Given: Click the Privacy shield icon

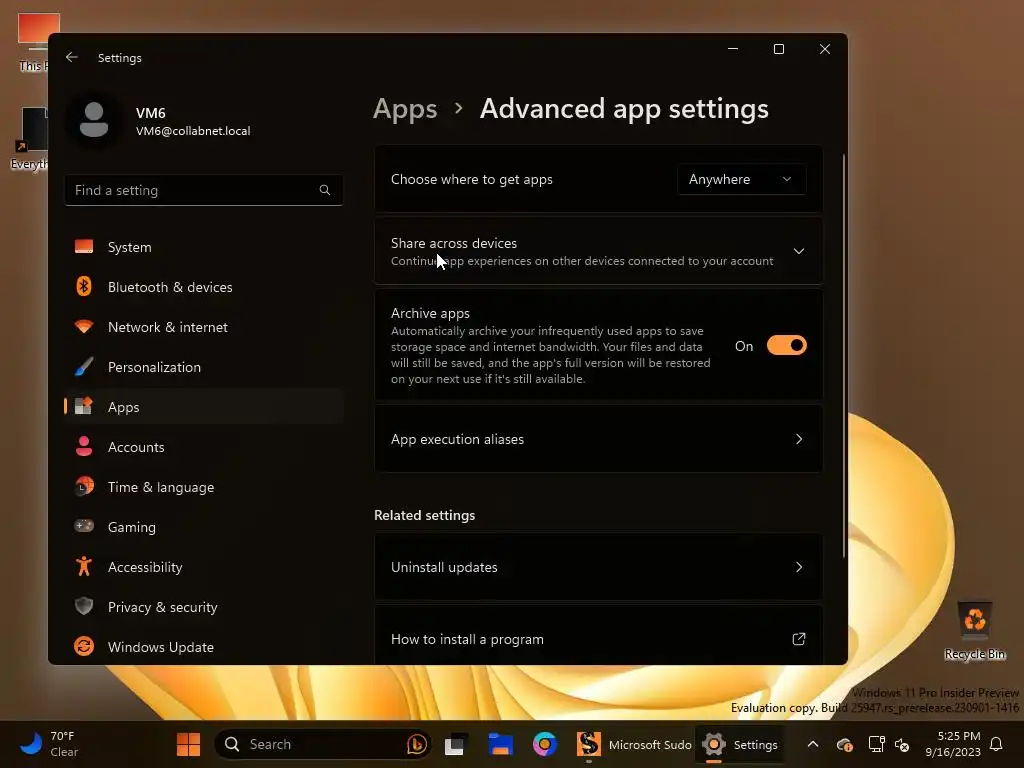Looking at the screenshot, I should coord(84,606).
